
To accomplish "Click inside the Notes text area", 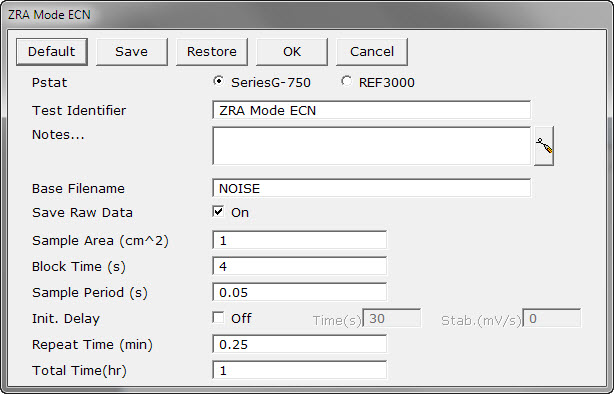I will click(x=372, y=146).
